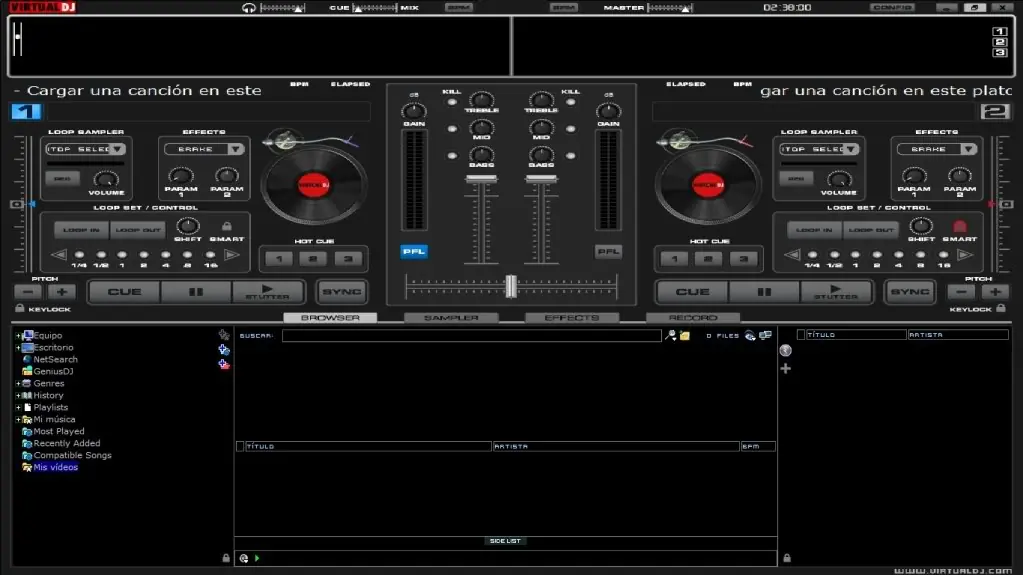This screenshot has height=575, width=1023.
Task: Open deck 2 loop sampler dropdown
Action: pyautogui.click(x=851, y=149)
